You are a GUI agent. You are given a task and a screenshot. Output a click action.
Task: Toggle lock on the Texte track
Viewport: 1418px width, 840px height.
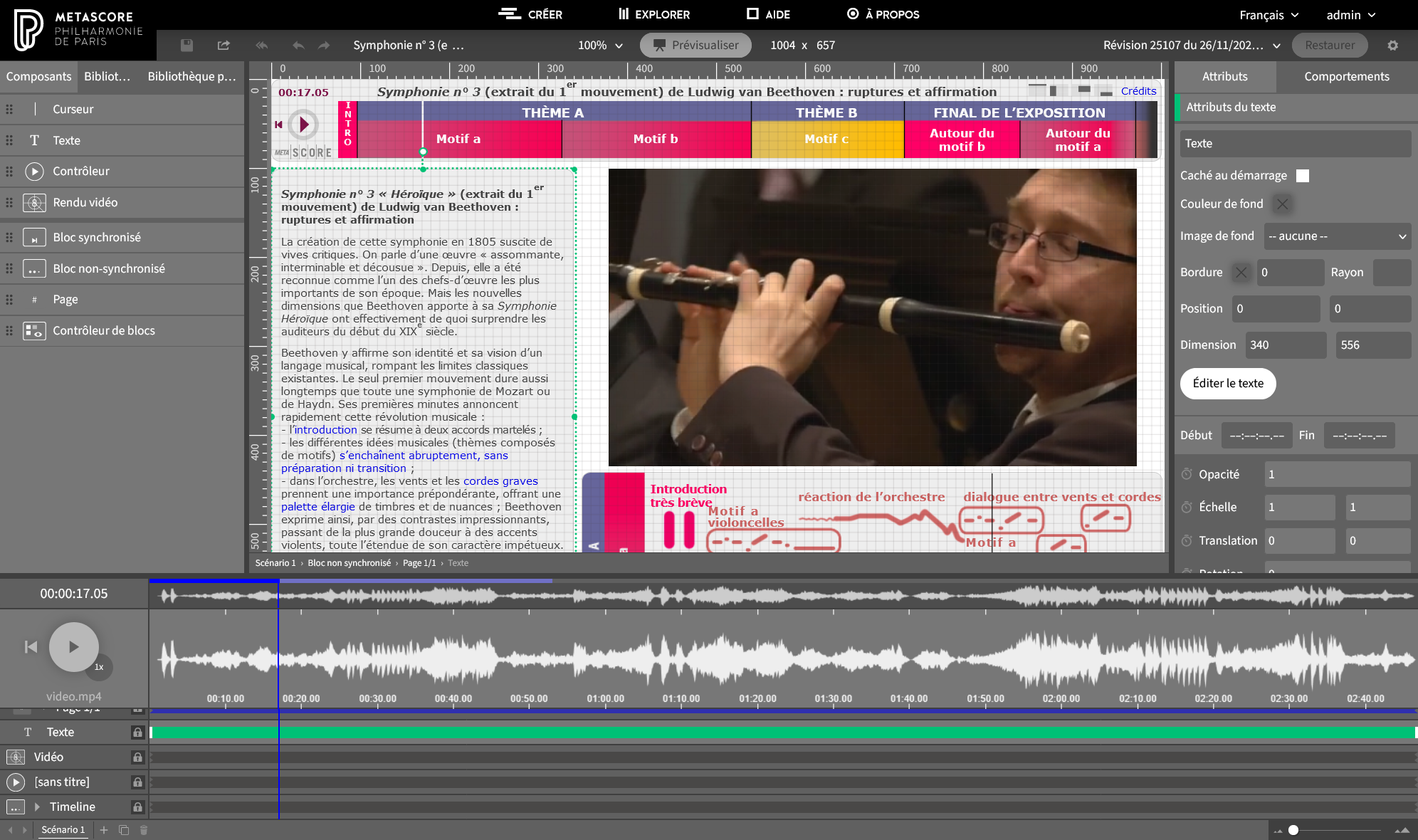137,733
